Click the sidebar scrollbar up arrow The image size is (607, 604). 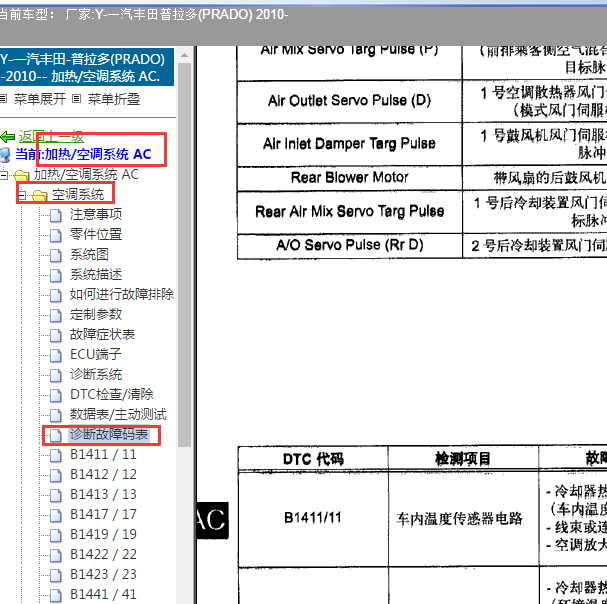click(184, 55)
